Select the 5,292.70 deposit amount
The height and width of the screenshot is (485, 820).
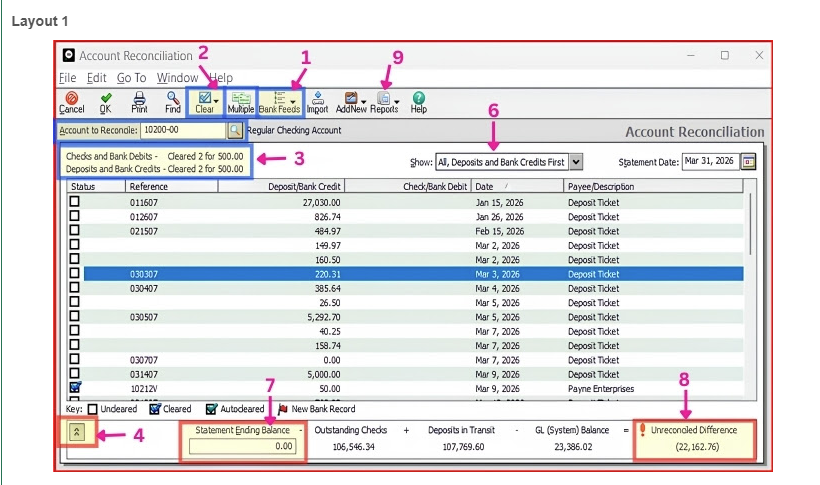(x=324, y=317)
